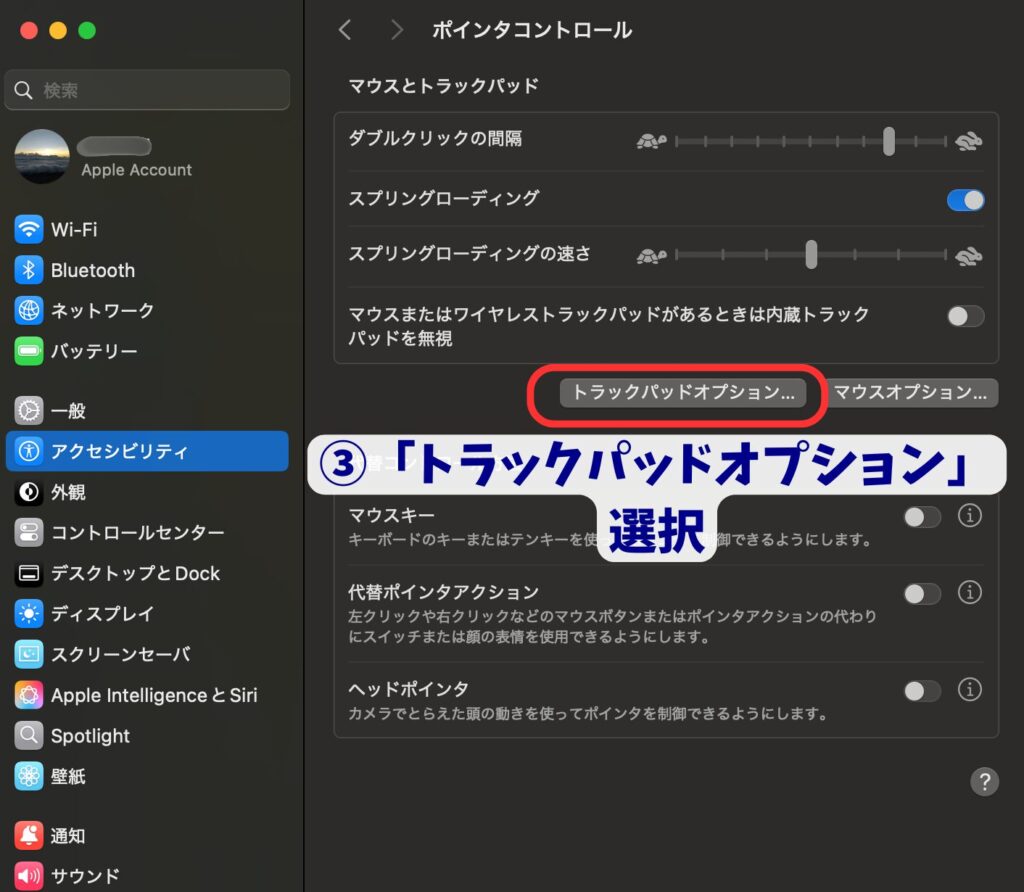Screen dimensions: 1024x892
Task: Open マウスオプション… button
Action: (910, 392)
